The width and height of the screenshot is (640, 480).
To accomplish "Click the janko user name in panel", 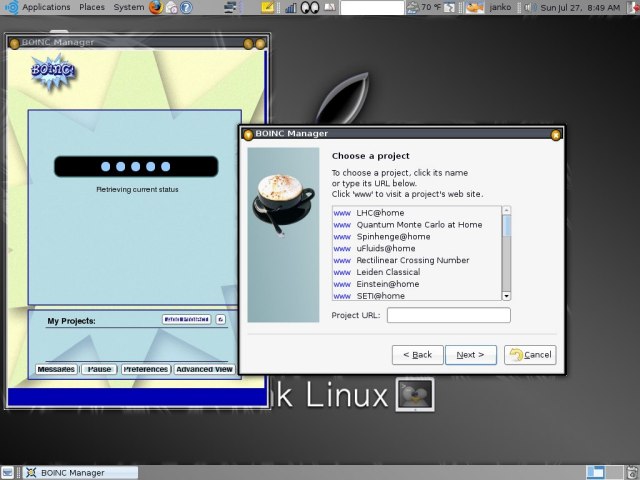I will tap(500, 7).
